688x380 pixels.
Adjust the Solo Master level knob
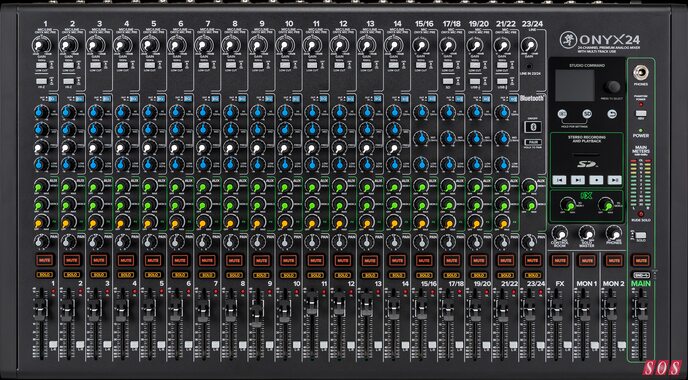point(587,233)
